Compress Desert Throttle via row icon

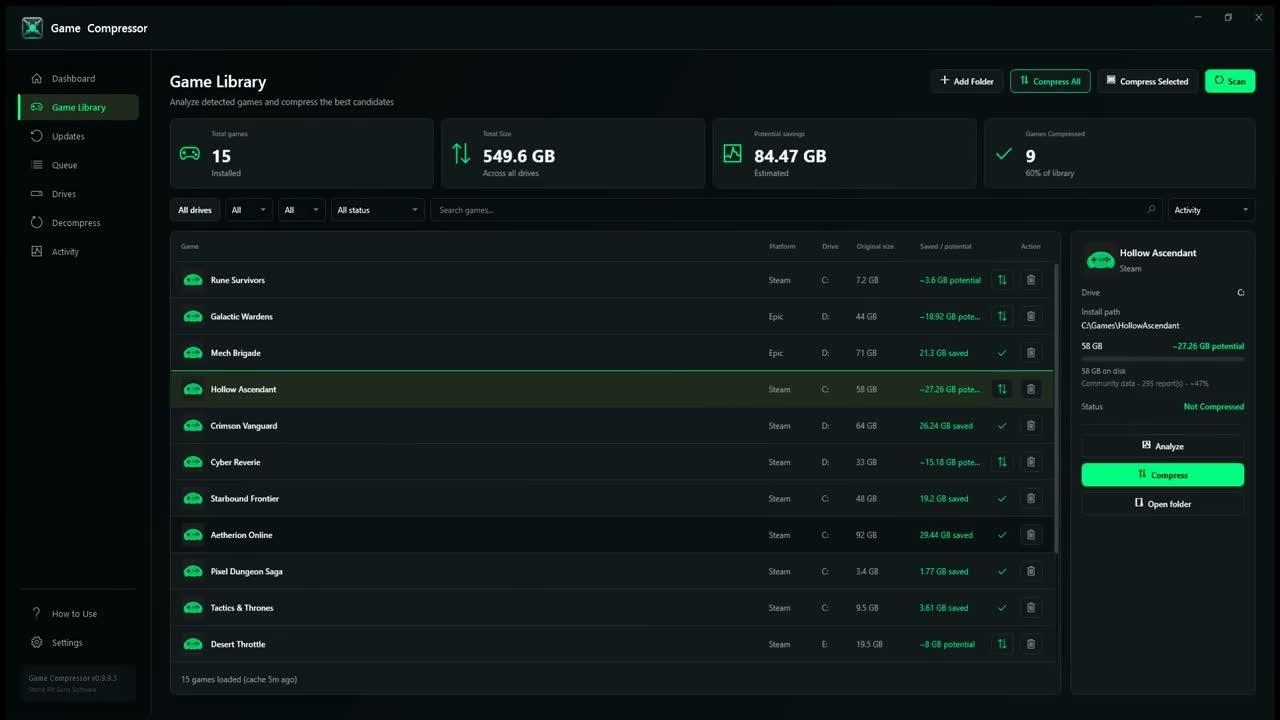coord(1002,644)
